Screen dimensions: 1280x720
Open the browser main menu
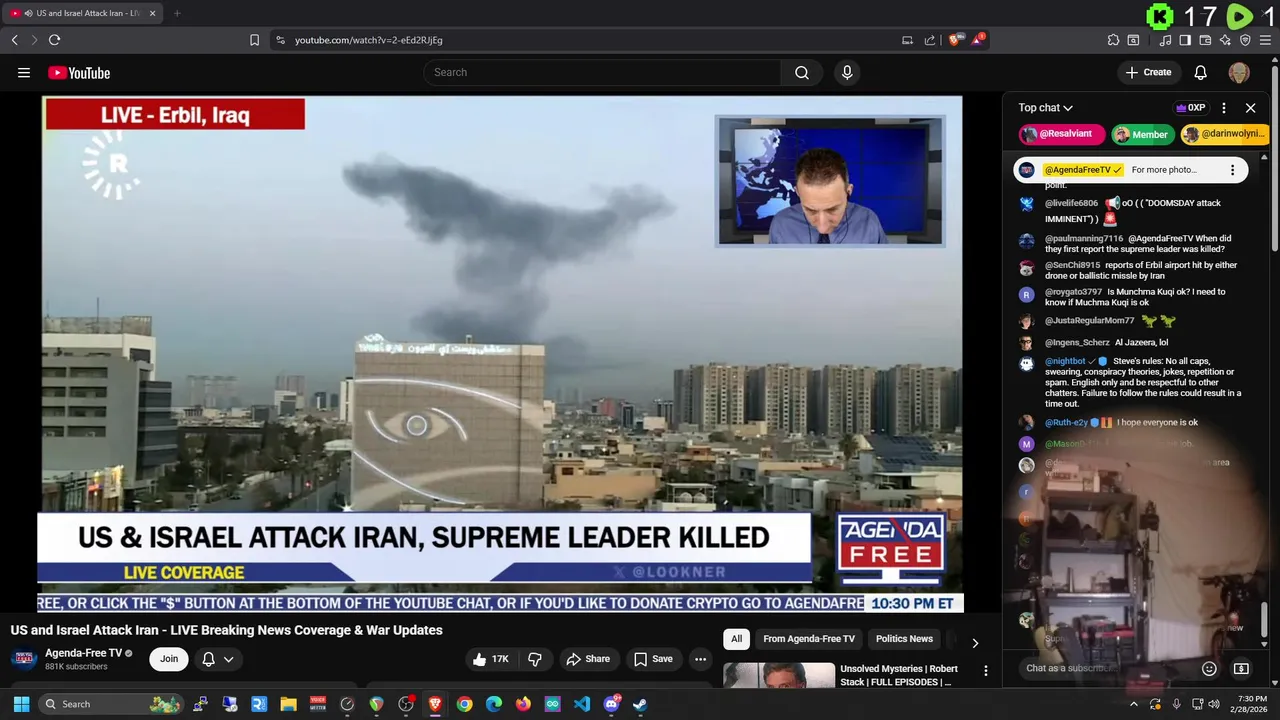pyautogui.click(x=1266, y=40)
